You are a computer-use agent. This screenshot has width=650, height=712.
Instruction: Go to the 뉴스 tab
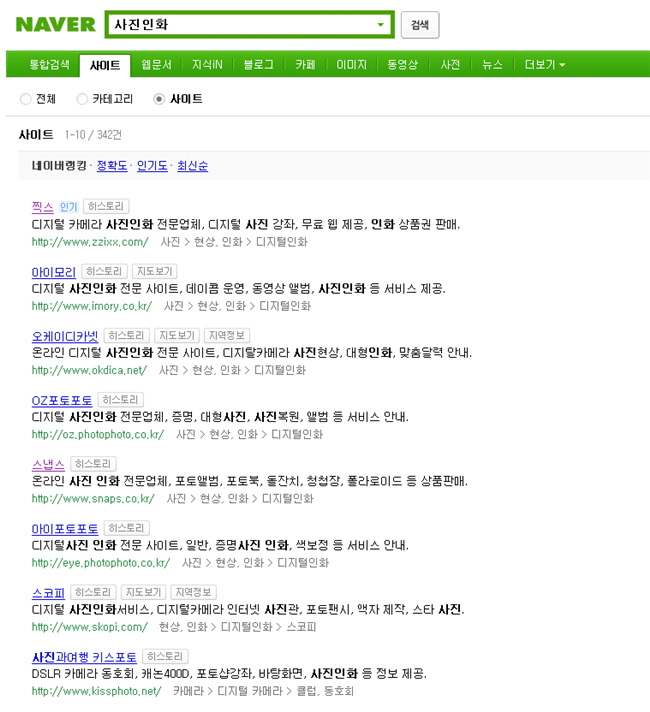(492, 64)
